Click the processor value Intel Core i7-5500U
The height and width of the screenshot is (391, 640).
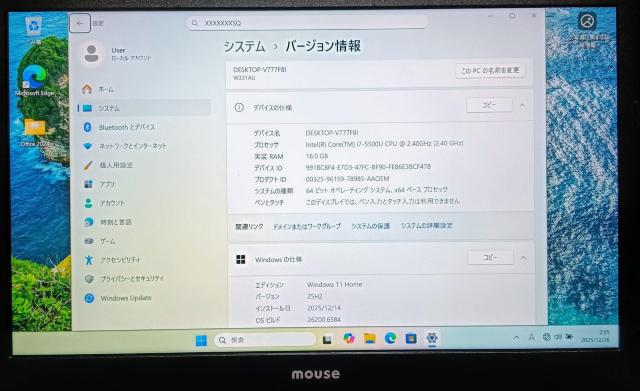point(384,144)
